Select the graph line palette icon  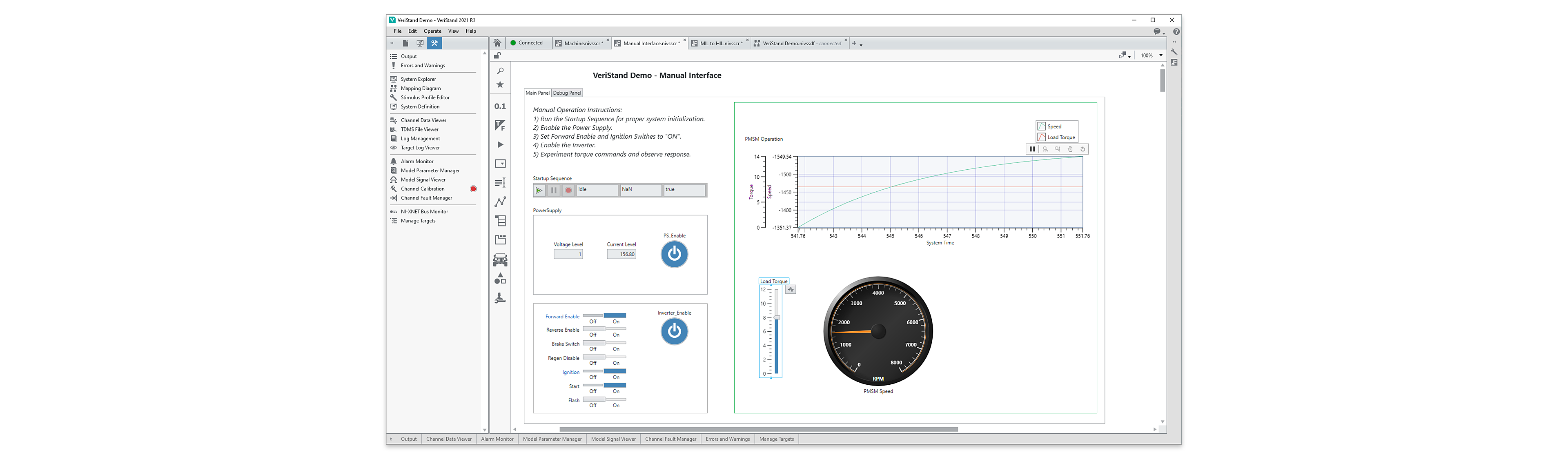point(500,202)
